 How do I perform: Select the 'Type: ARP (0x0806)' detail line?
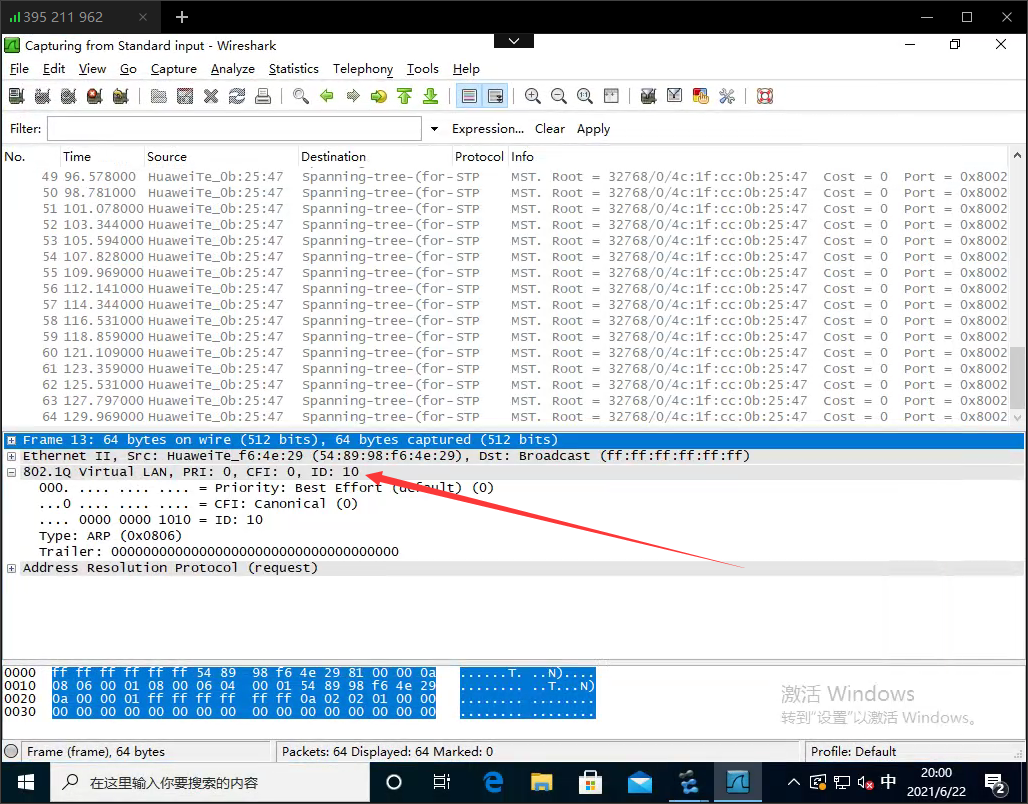coord(110,536)
